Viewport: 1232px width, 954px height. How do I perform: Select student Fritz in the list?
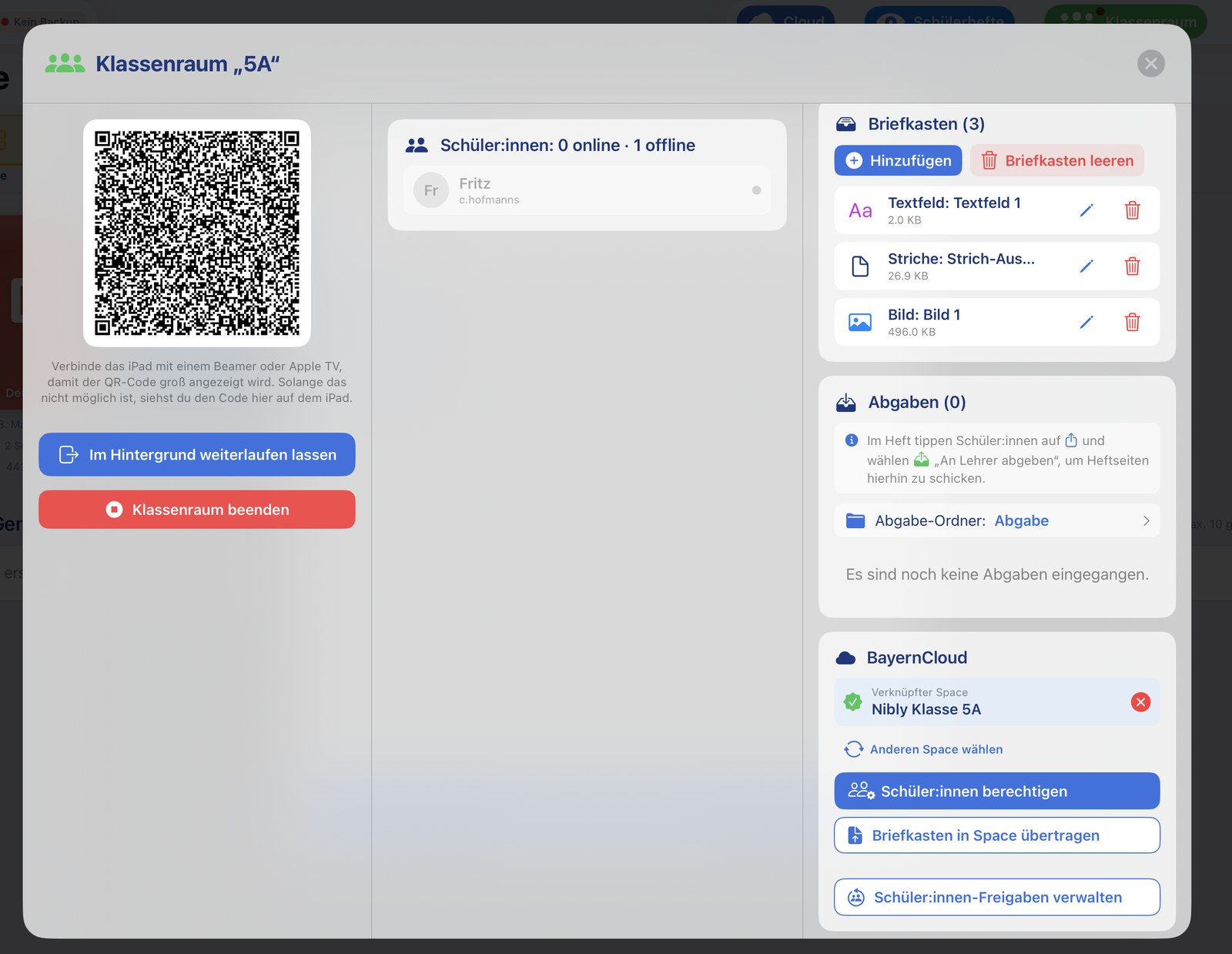pos(587,190)
